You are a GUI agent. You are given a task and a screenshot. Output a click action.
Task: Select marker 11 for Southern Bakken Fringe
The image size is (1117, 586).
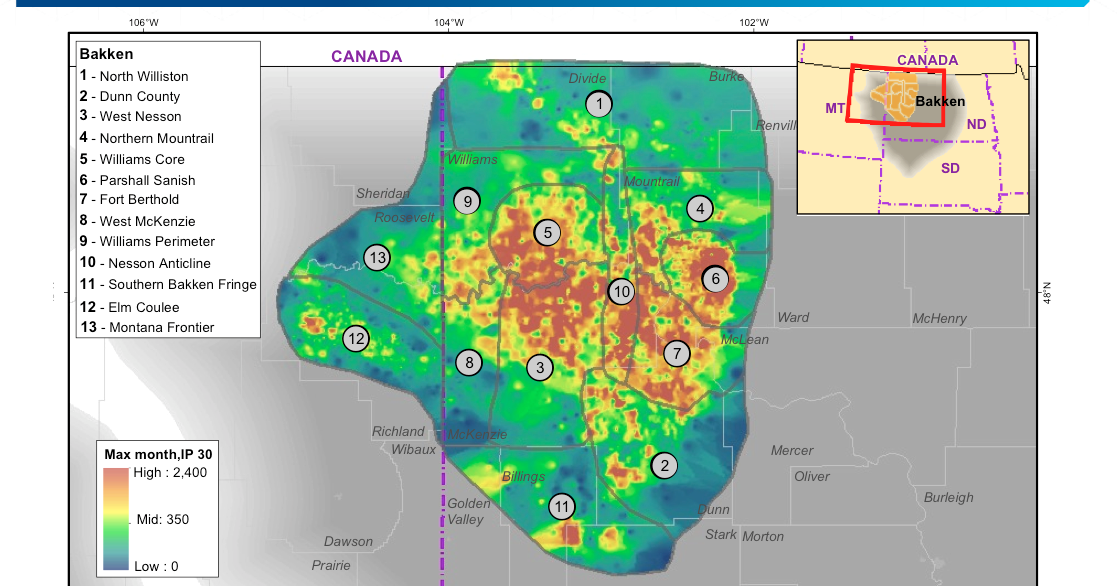click(x=562, y=507)
